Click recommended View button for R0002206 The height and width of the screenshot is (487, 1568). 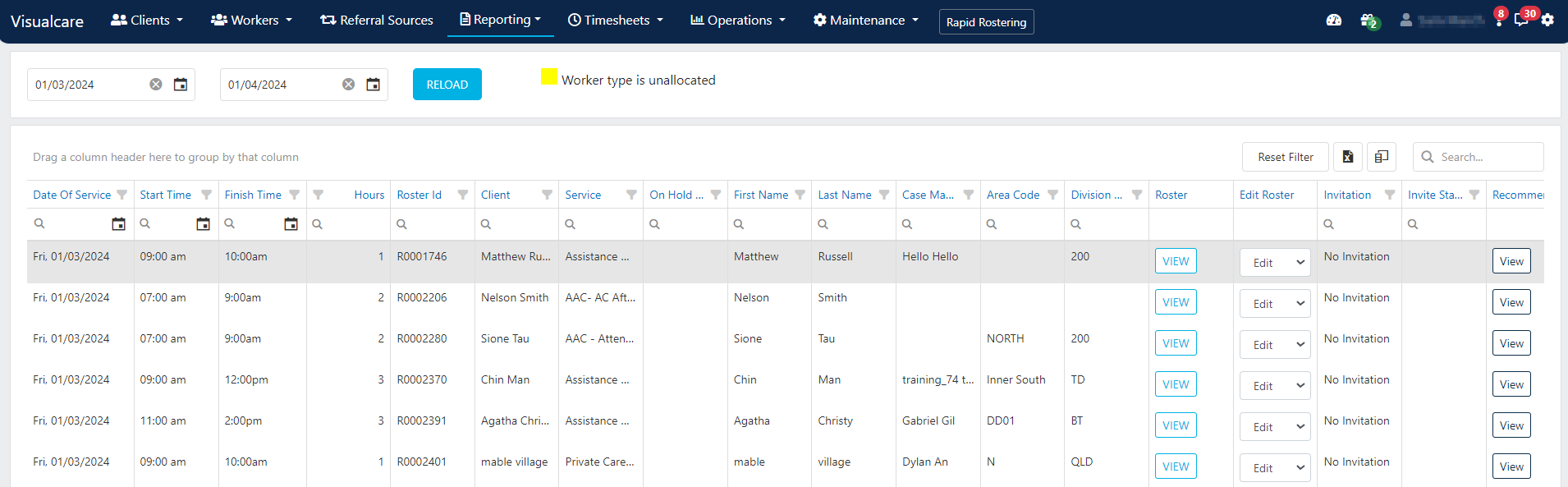click(1511, 302)
